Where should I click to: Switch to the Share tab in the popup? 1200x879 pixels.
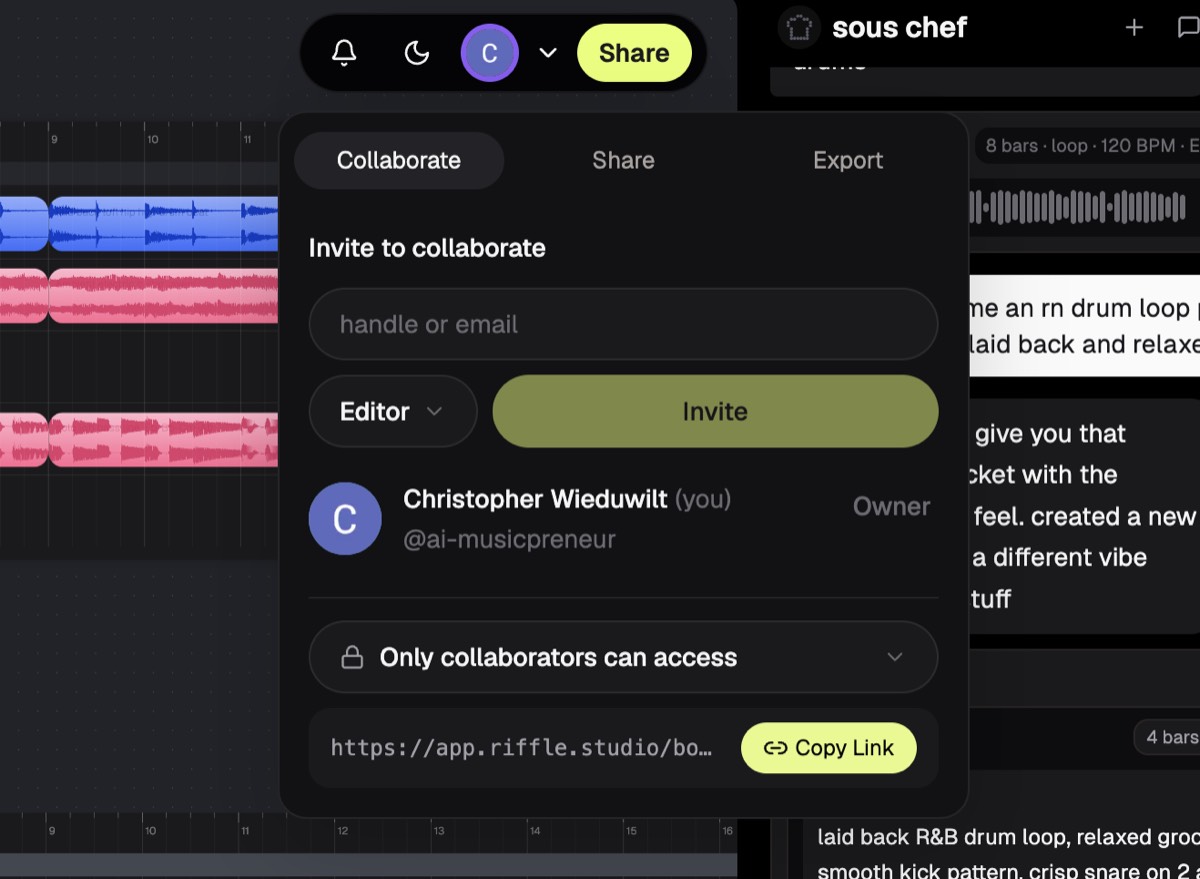click(623, 161)
